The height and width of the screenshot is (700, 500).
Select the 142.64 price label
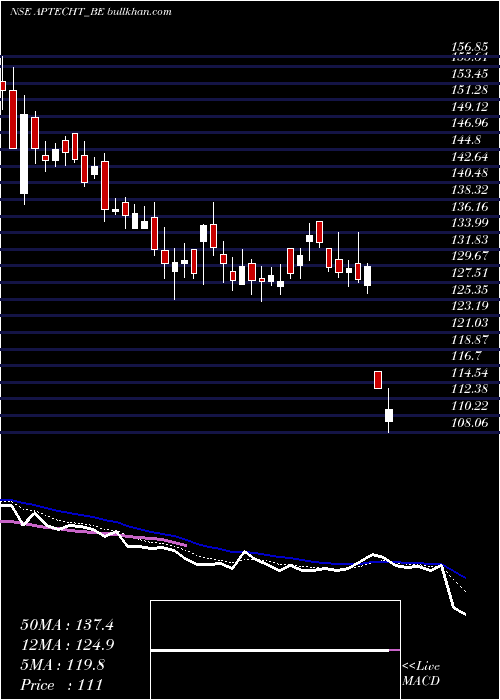click(469, 157)
